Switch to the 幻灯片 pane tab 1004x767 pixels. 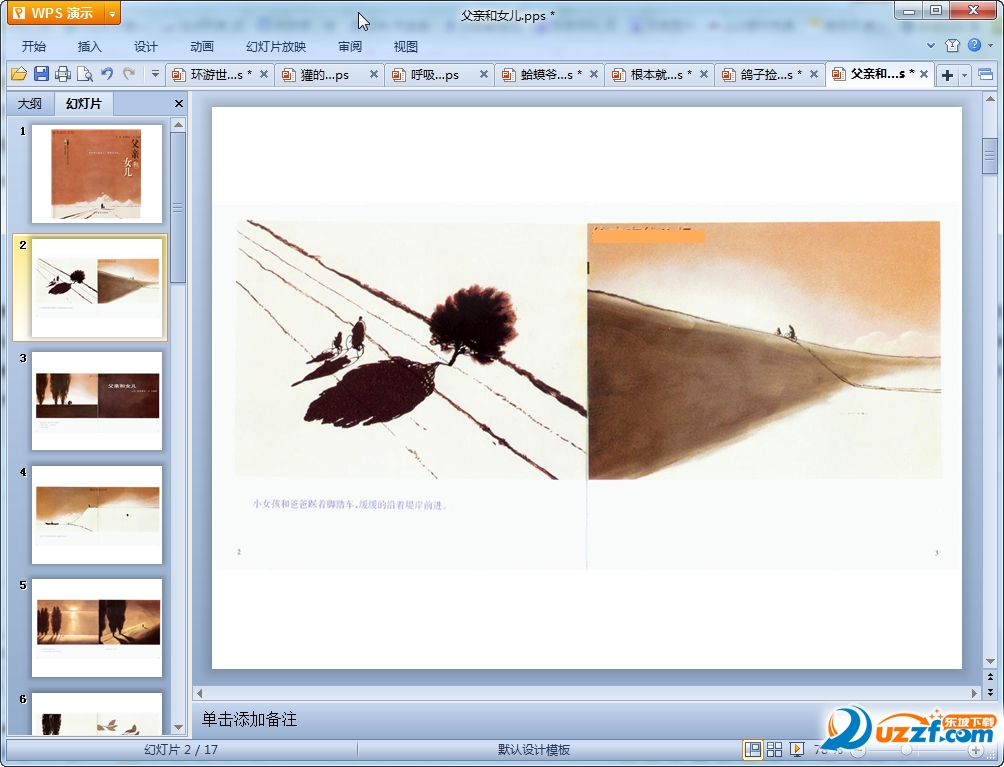coord(84,104)
